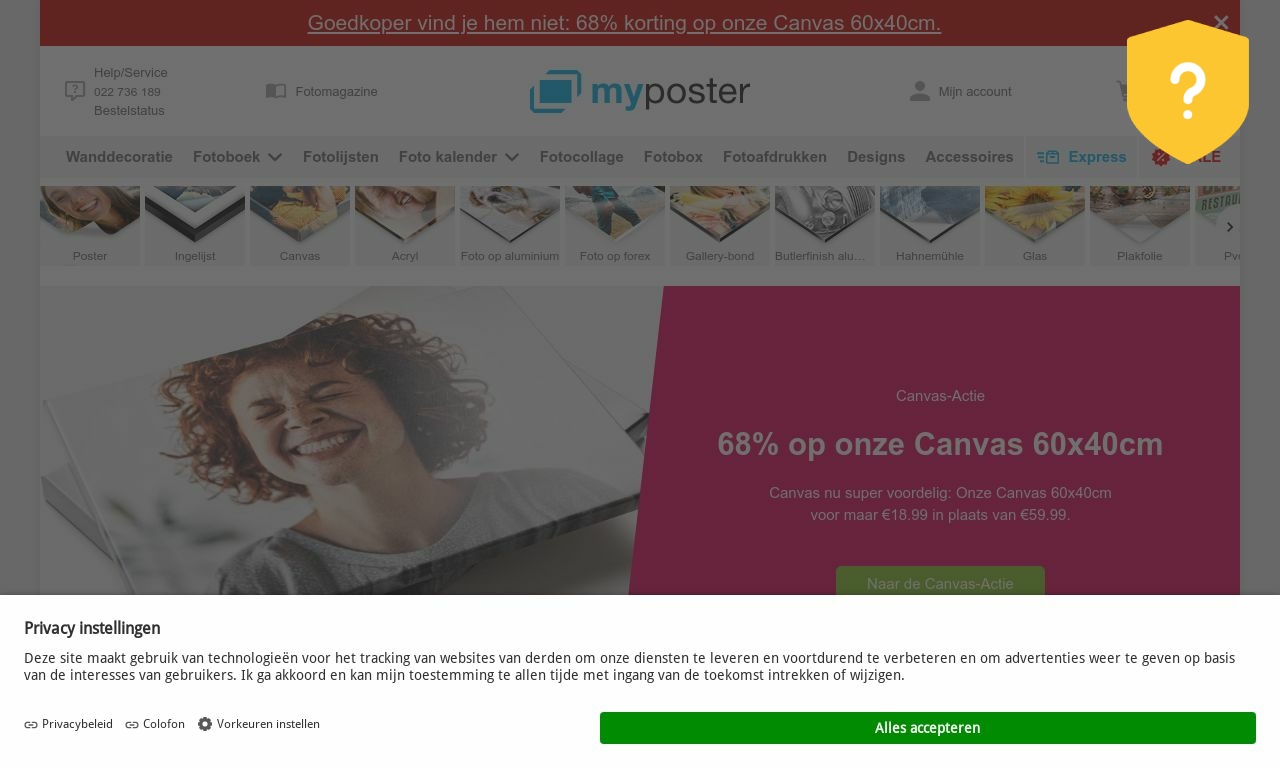
Task: Accept all cookies with Alles accepteren
Action: [928, 728]
